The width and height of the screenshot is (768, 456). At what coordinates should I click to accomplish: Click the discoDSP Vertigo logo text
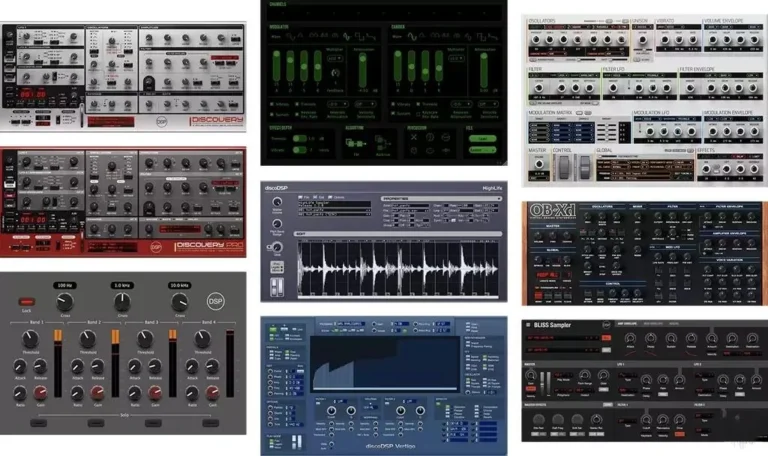point(390,446)
